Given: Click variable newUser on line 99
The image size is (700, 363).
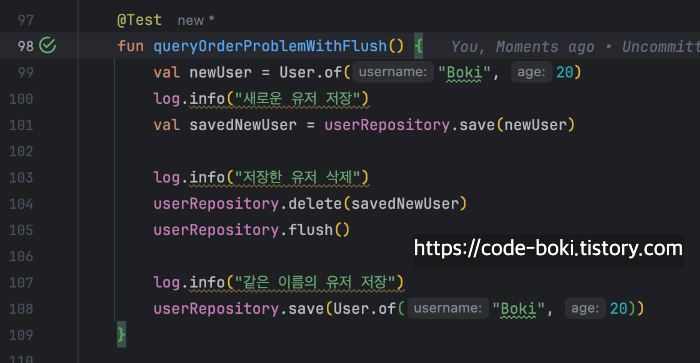Looking at the screenshot, I should click(x=221, y=72).
